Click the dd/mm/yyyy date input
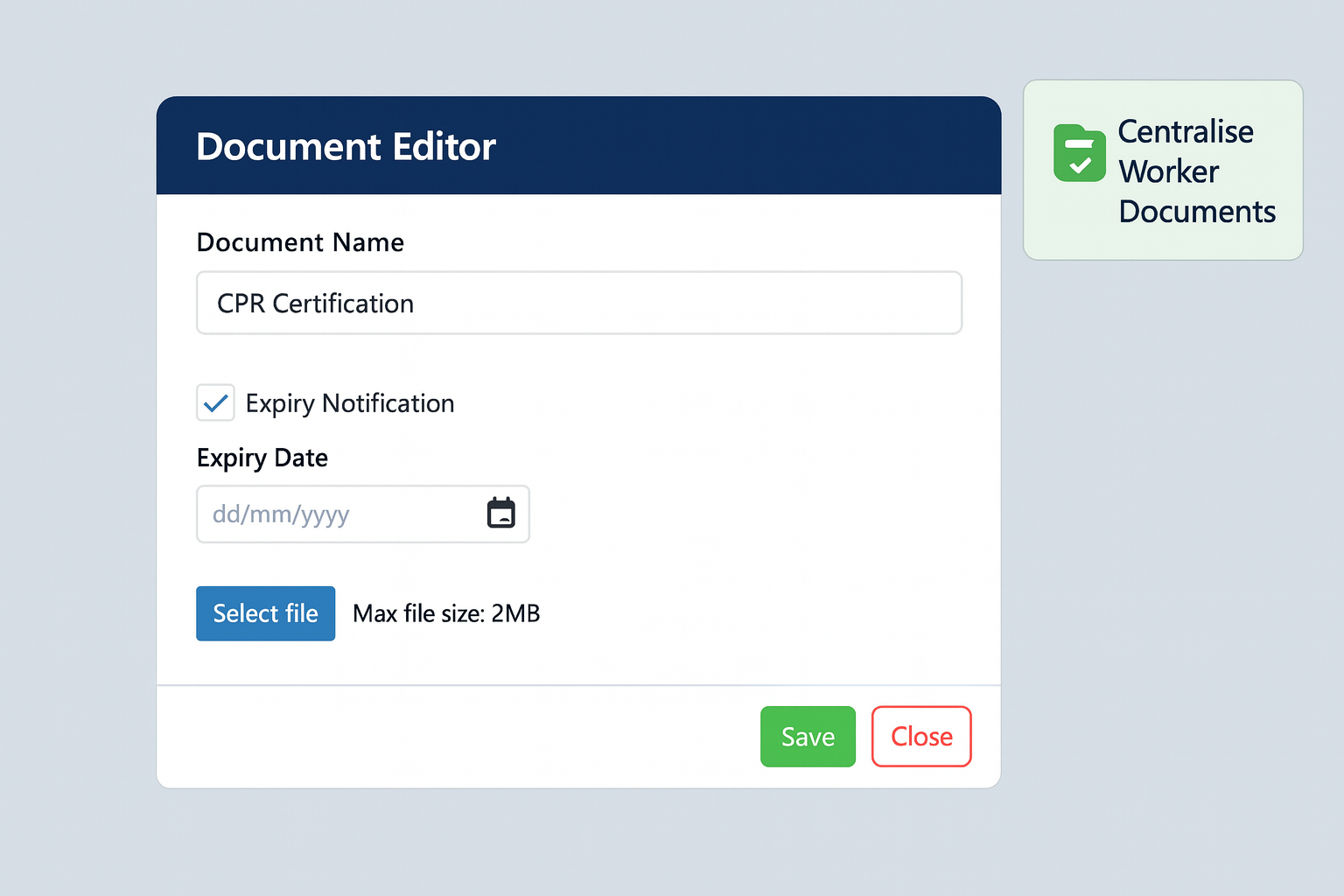 (x=332, y=514)
